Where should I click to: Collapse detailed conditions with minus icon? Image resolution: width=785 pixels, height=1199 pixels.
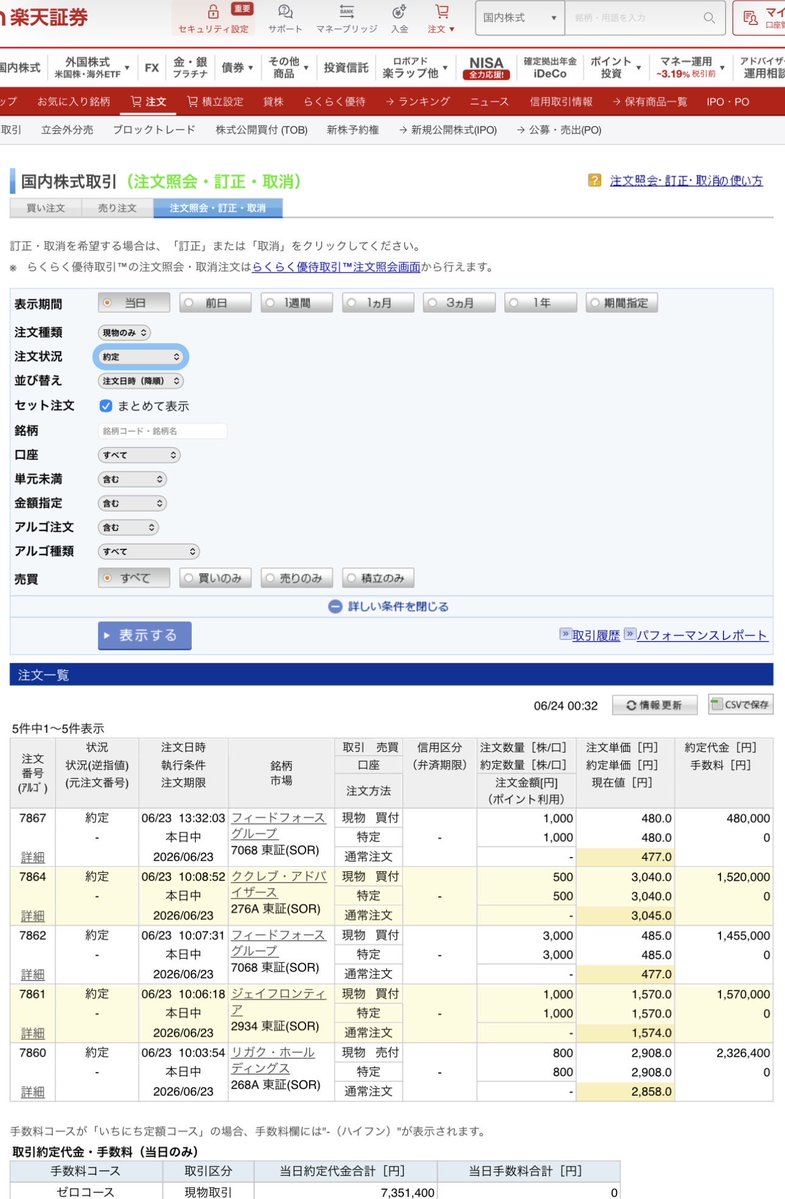click(335, 606)
